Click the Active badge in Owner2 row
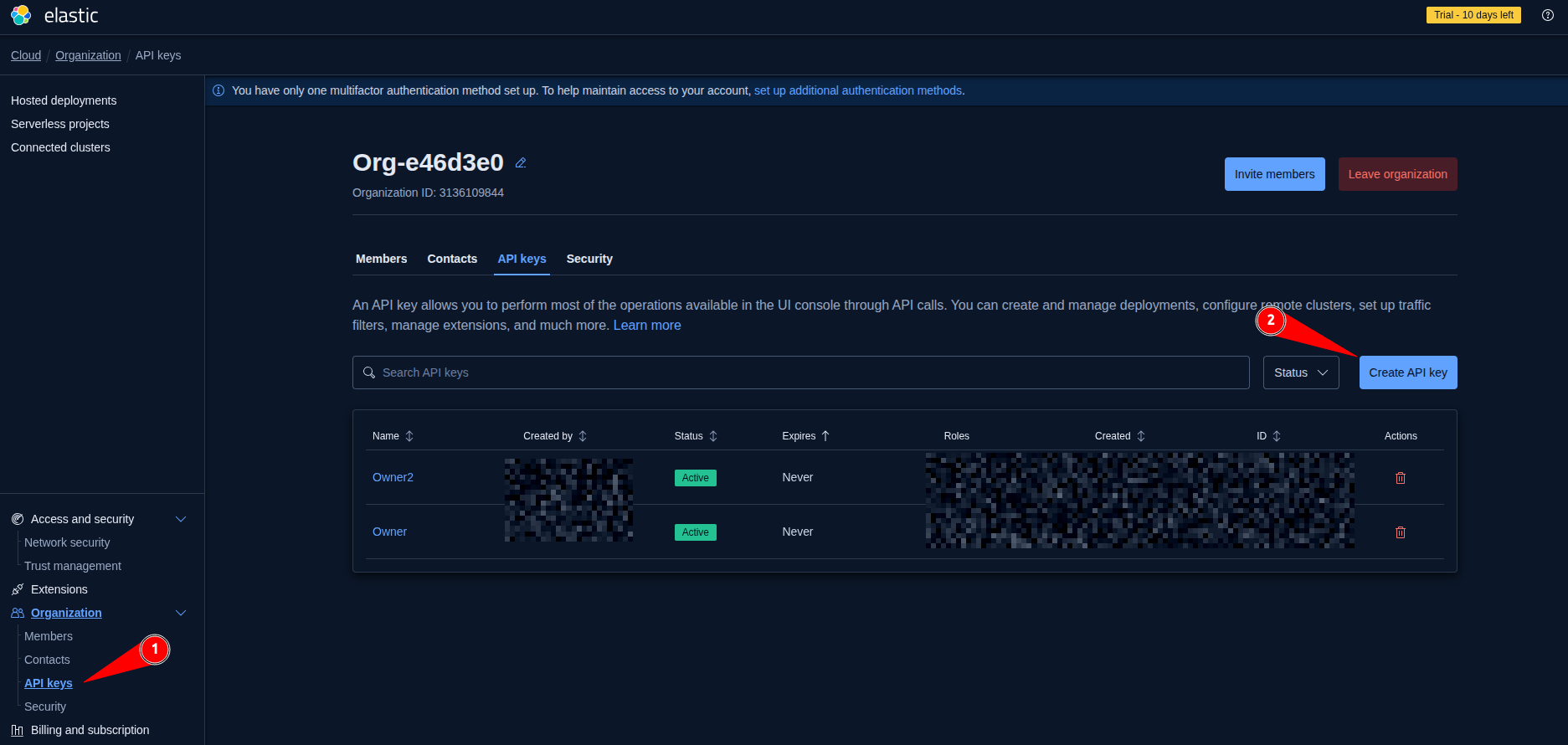 click(x=696, y=478)
